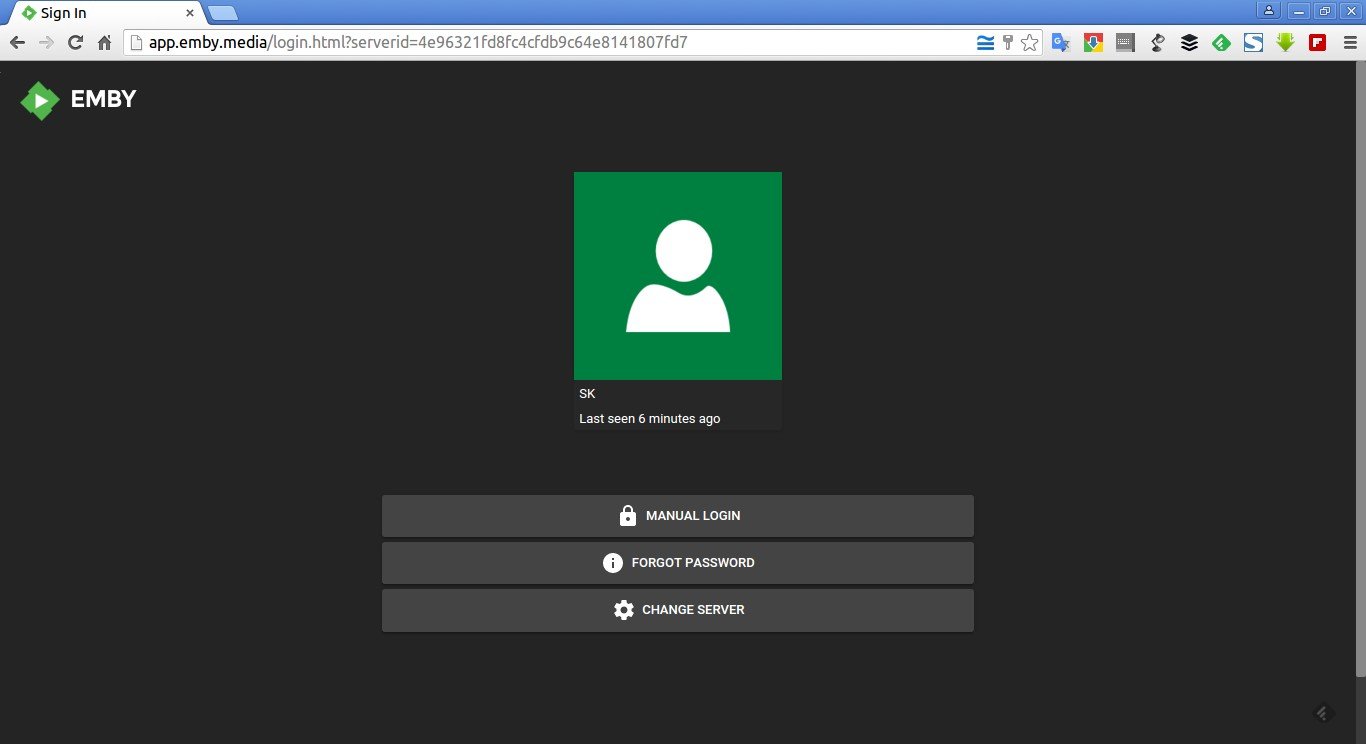
Task: Switch to the Sign In tab
Action: point(105,13)
